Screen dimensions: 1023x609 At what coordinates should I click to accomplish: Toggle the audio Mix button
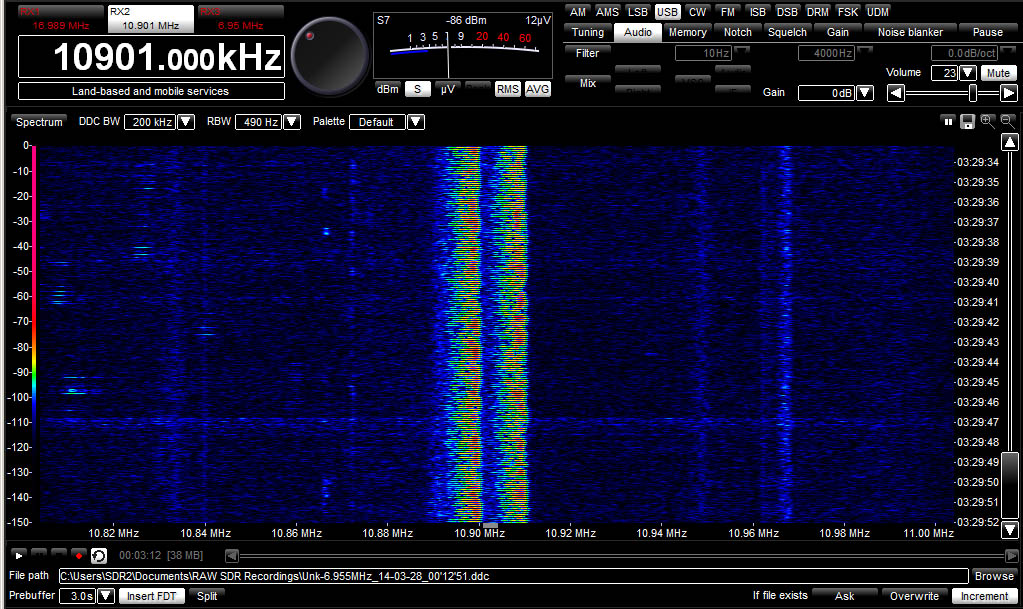pos(587,83)
